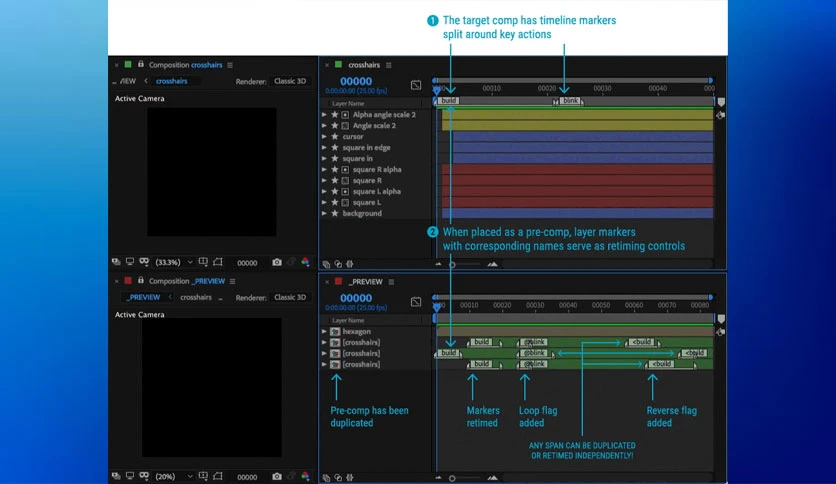Image resolution: width=836 pixels, height=484 pixels.
Task: Click primary viewer monitor icon in crosshairs viewer
Action: 130,262
